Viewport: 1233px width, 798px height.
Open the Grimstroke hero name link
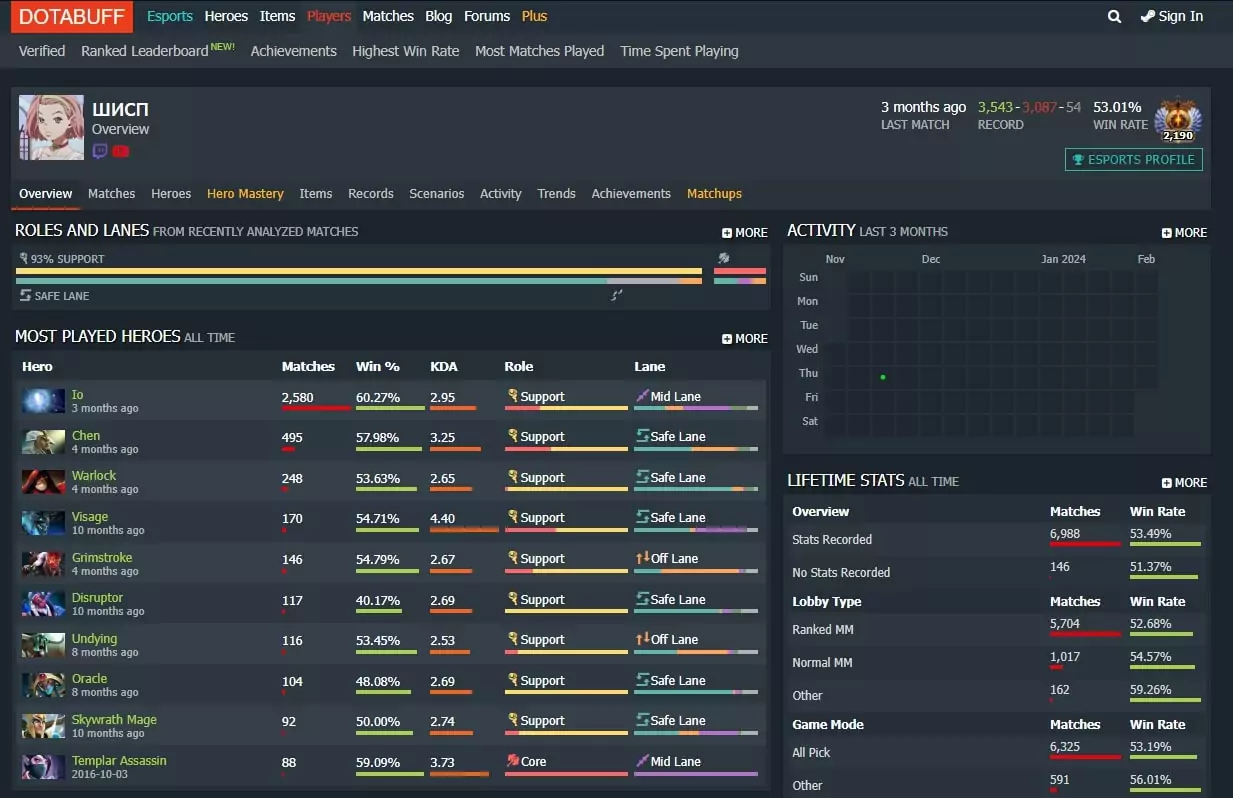[102, 558]
